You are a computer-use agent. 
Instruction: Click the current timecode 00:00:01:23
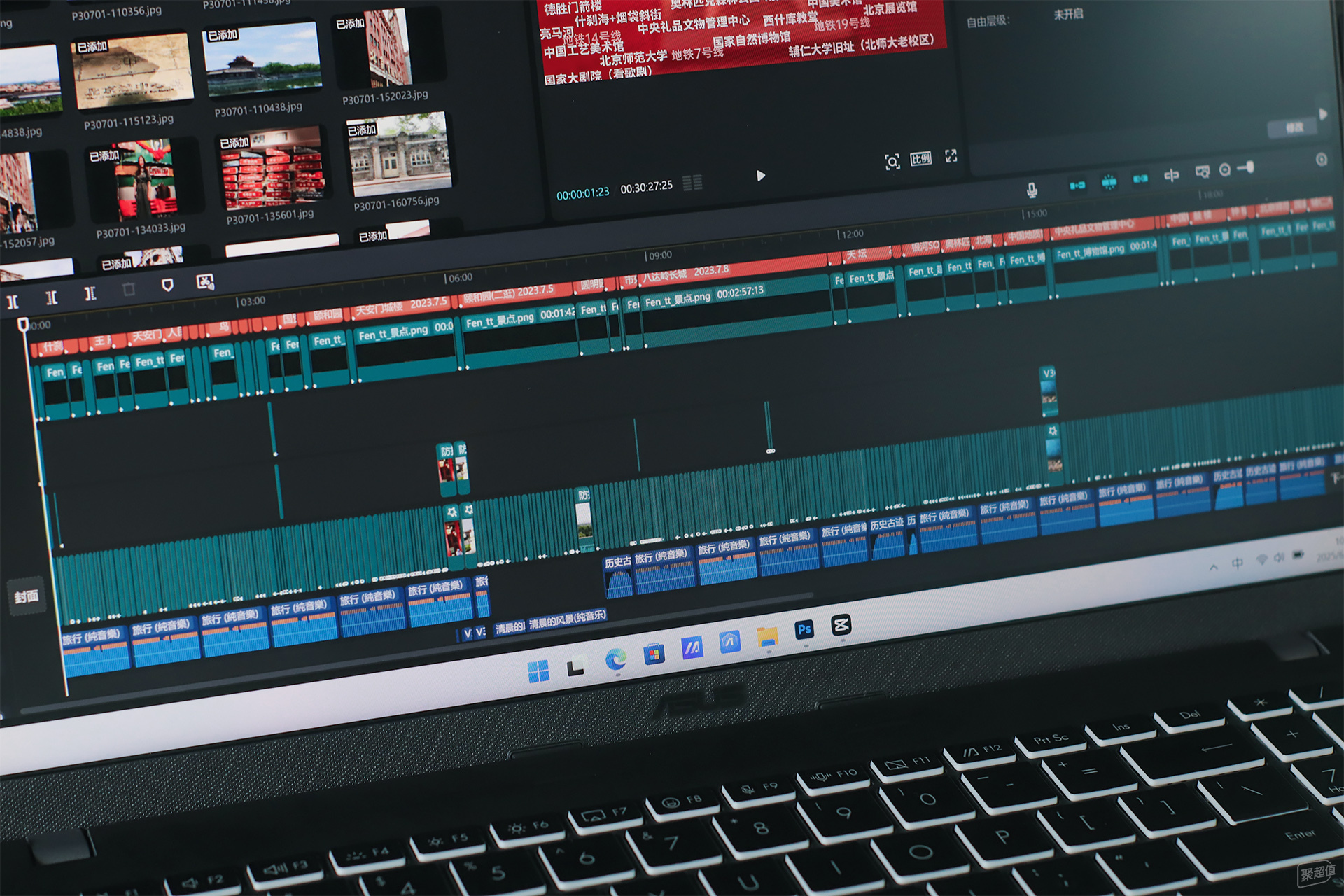point(582,193)
